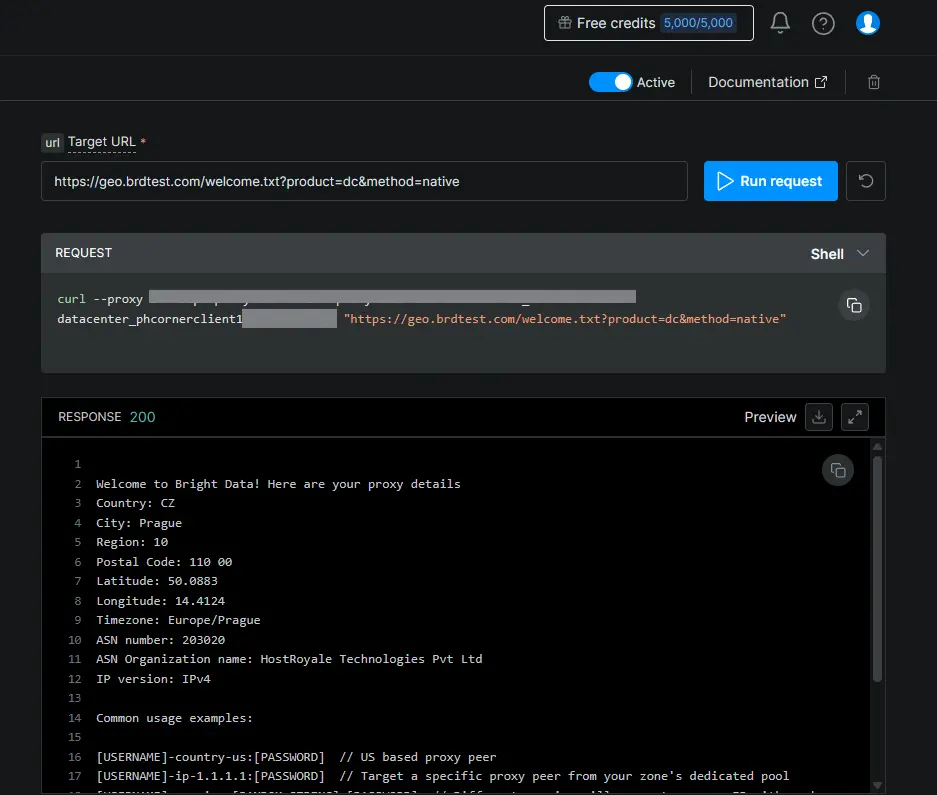This screenshot has height=795, width=937.
Task: Expand the response to fullscreen
Action: coord(855,417)
